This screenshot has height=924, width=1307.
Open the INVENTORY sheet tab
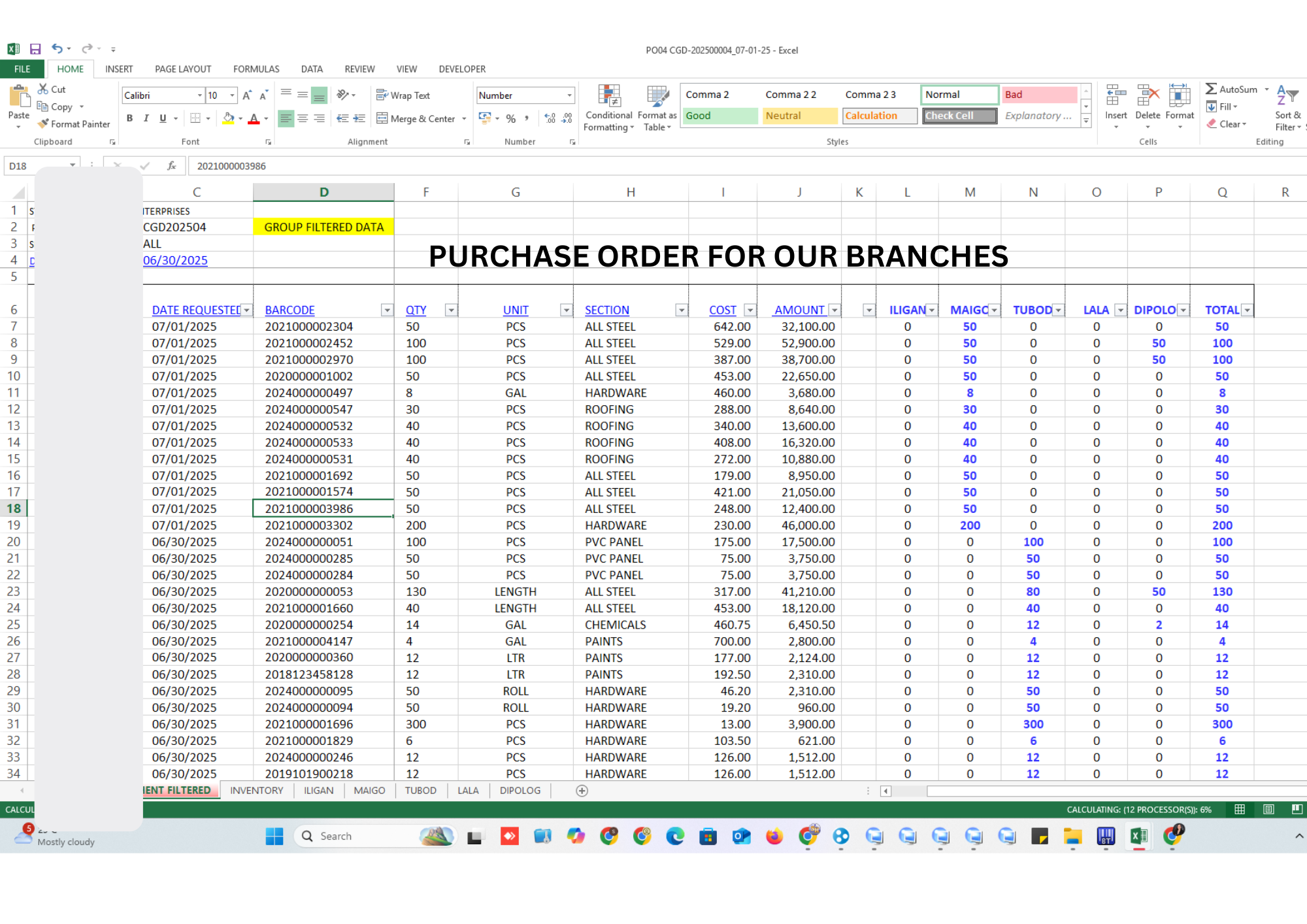pos(257,791)
